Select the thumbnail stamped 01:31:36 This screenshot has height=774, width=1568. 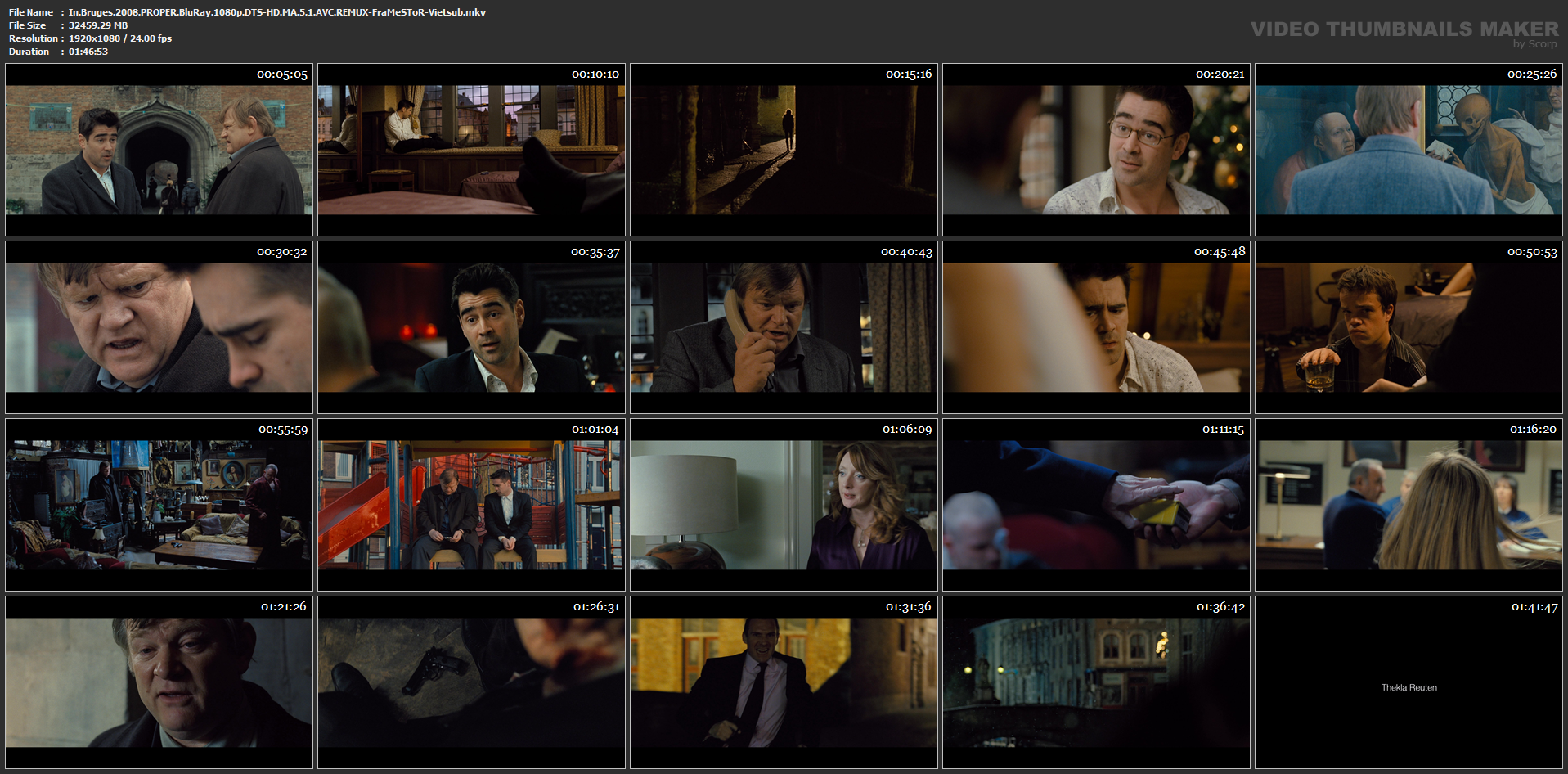pyautogui.click(x=784, y=682)
